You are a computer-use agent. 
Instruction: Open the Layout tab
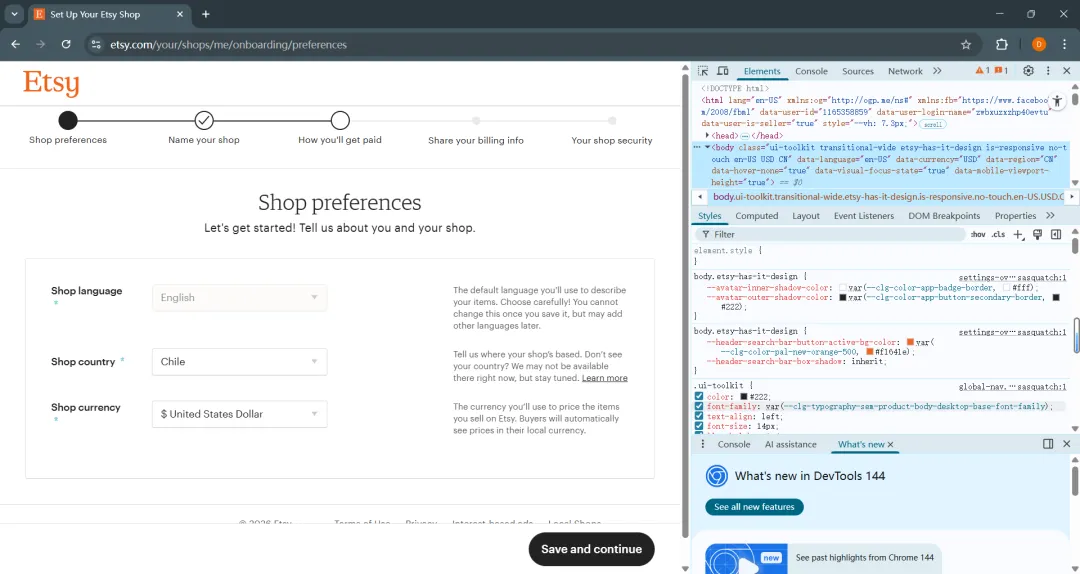pos(806,216)
